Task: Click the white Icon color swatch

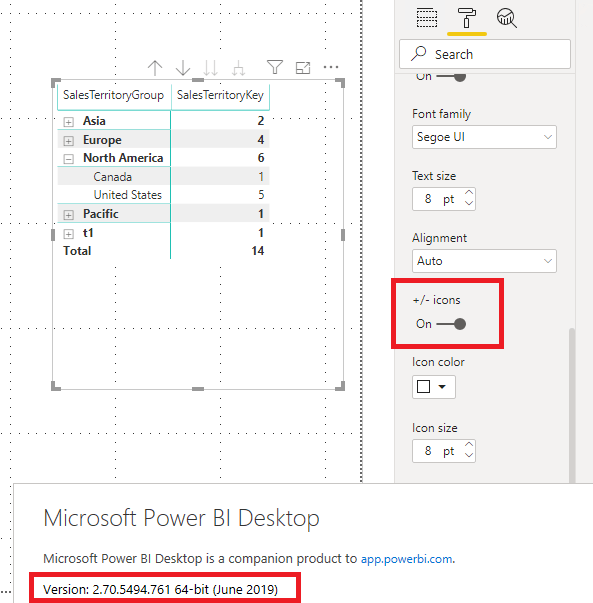Action: point(423,386)
